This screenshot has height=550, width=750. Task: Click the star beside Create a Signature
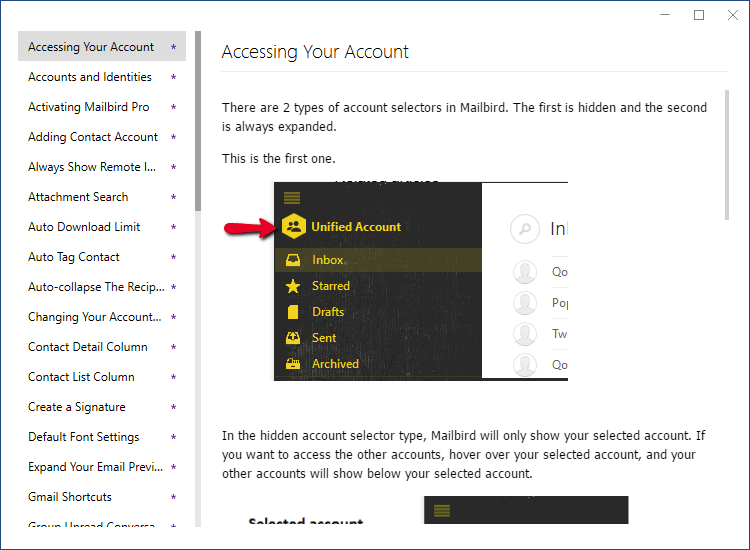(174, 407)
